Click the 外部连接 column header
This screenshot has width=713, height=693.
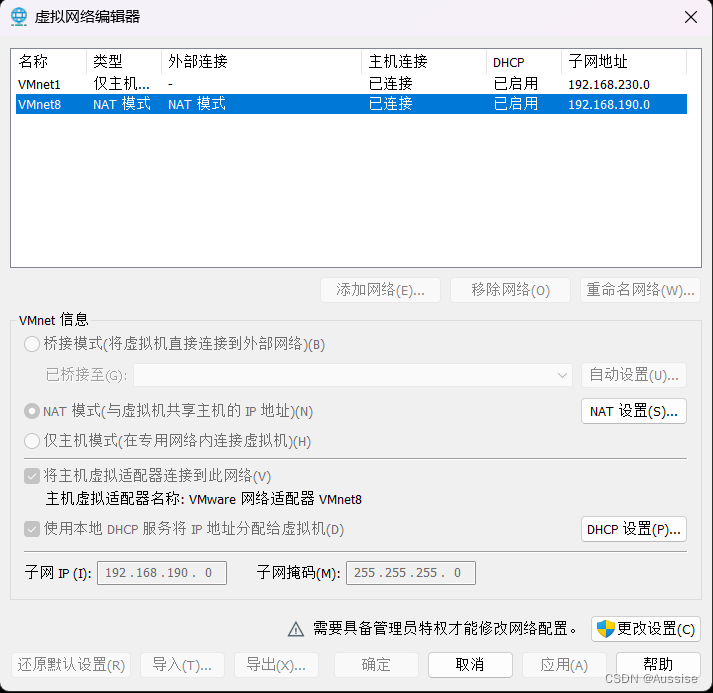click(261, 61)
